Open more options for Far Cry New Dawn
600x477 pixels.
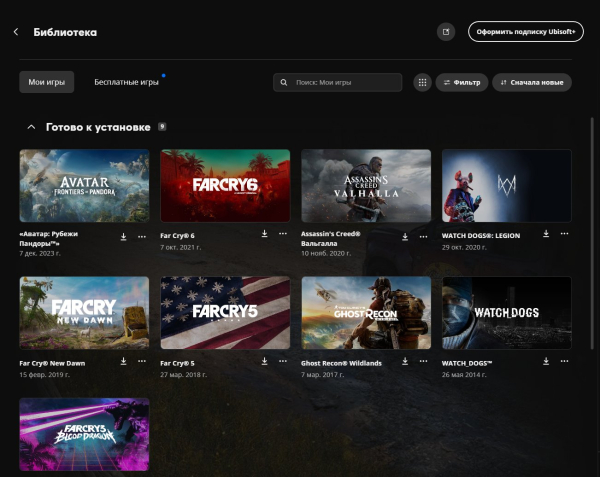click(x=142, y=361)
